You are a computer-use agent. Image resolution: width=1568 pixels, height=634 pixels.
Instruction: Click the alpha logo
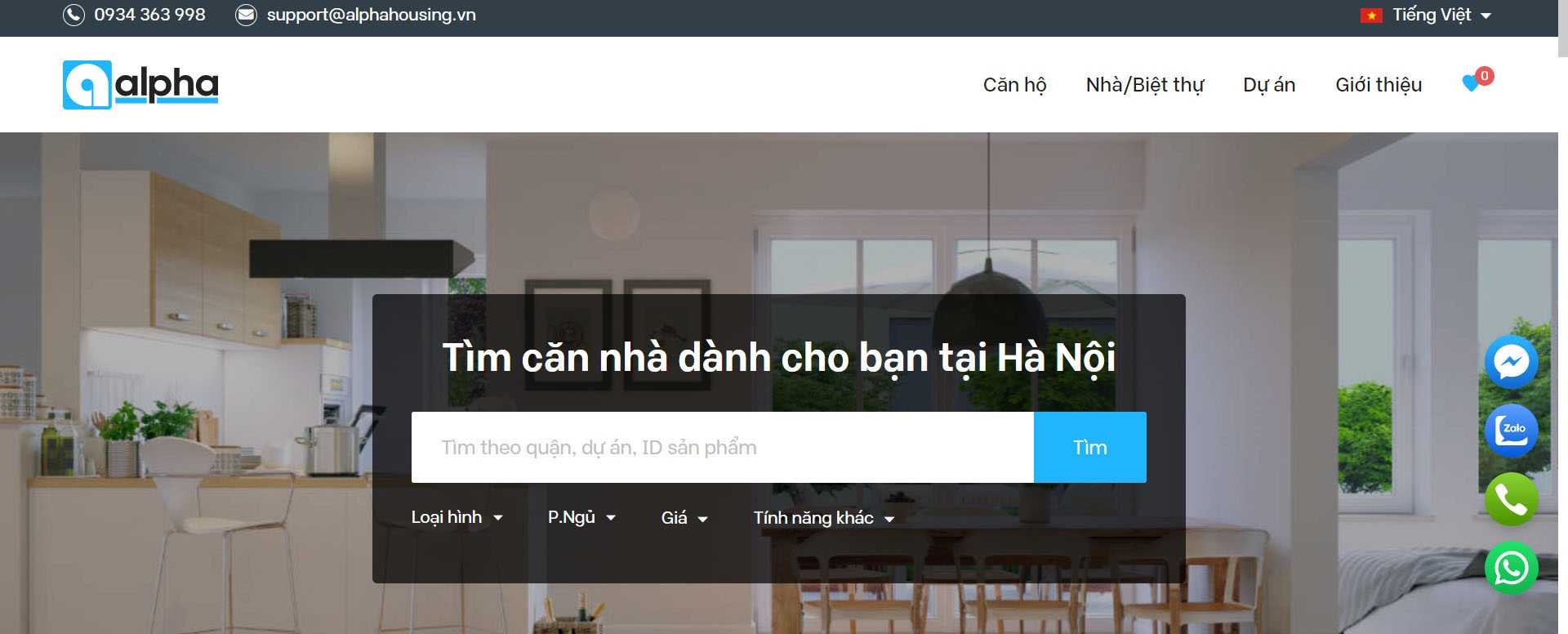coord(140,84)
